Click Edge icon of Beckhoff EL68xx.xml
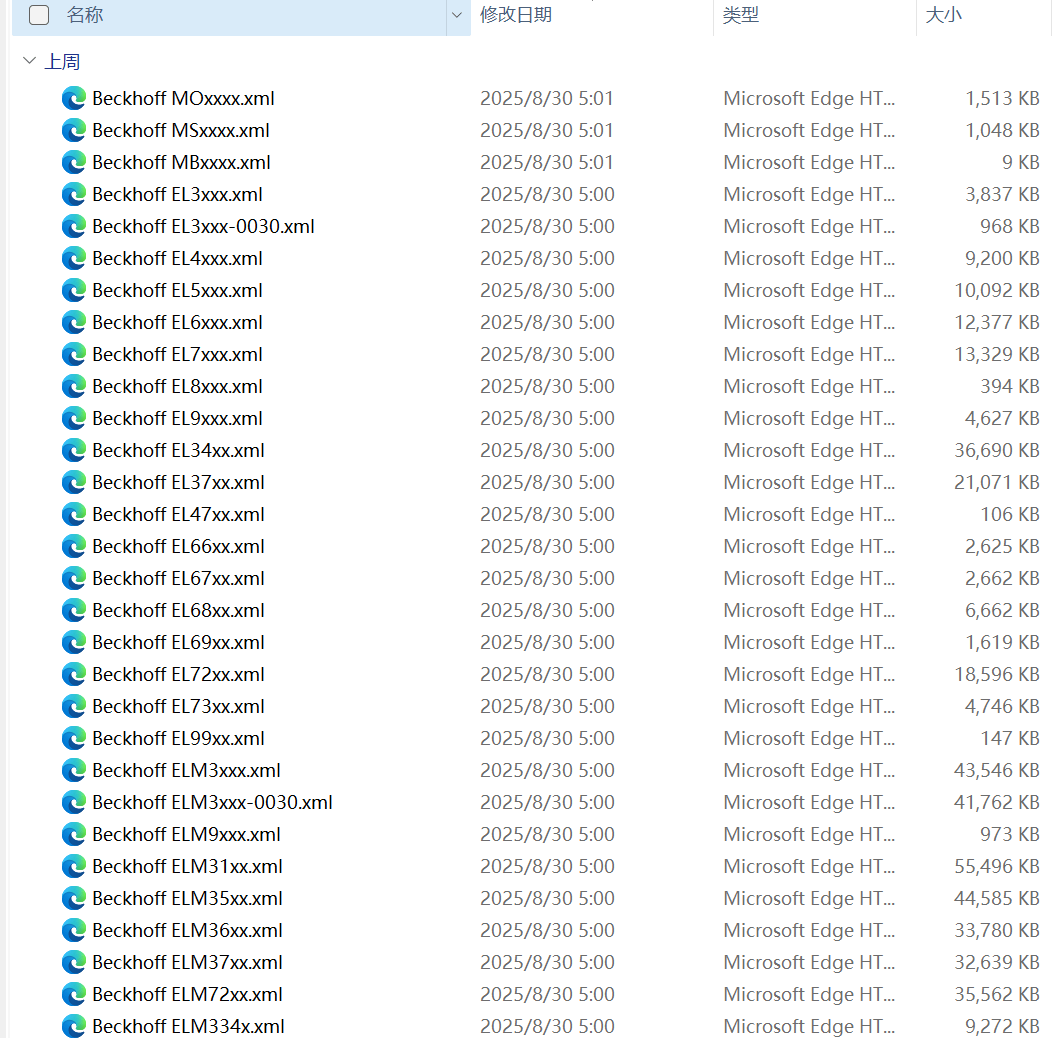1059x1038 pixels. [74, 611]
